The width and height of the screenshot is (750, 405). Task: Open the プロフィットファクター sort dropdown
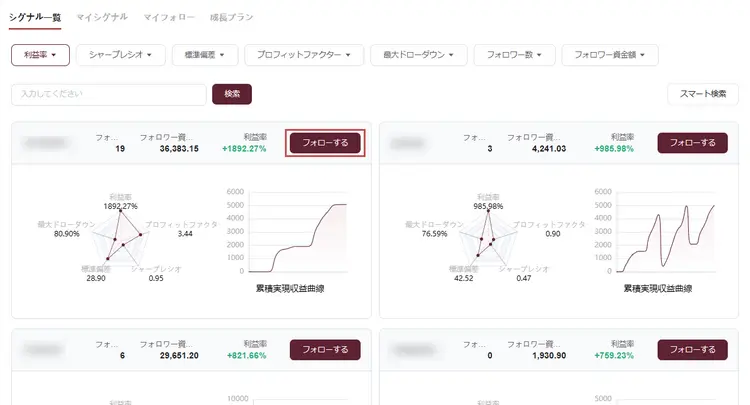304,55
